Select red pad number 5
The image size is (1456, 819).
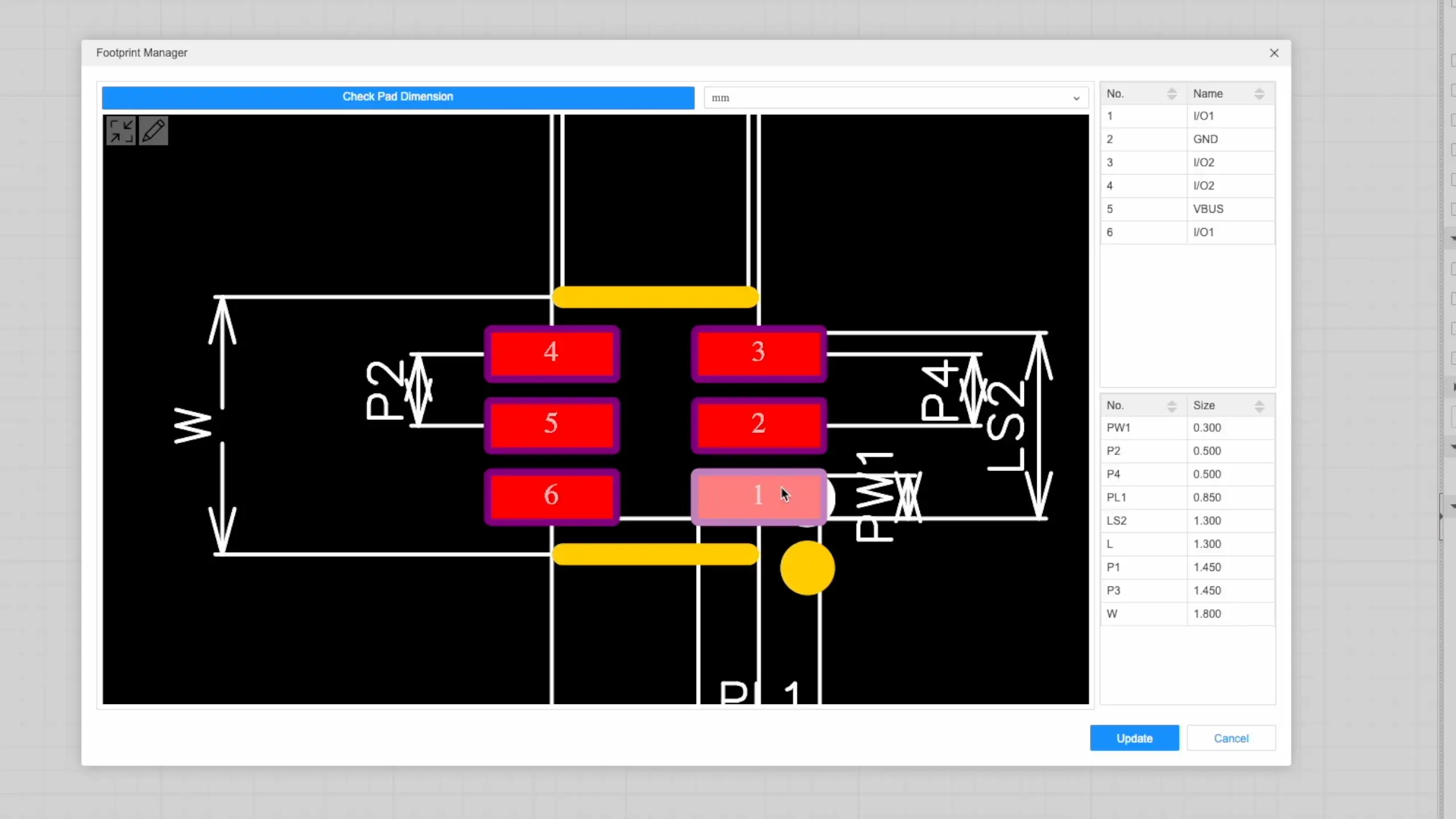click(552, 424)
